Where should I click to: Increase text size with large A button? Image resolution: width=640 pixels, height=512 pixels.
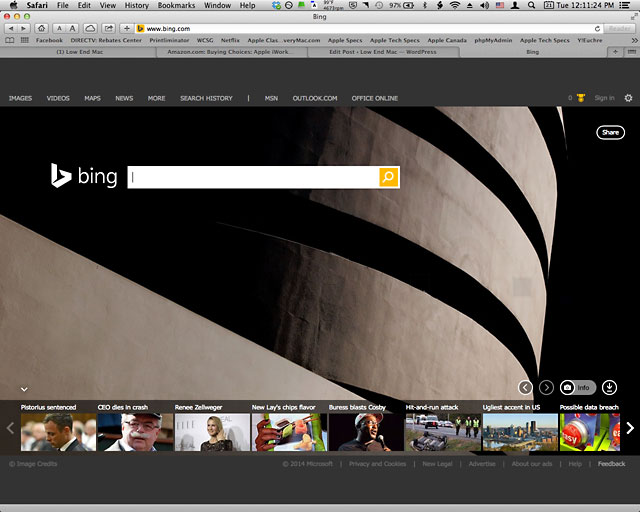click(x=72, y=29)
